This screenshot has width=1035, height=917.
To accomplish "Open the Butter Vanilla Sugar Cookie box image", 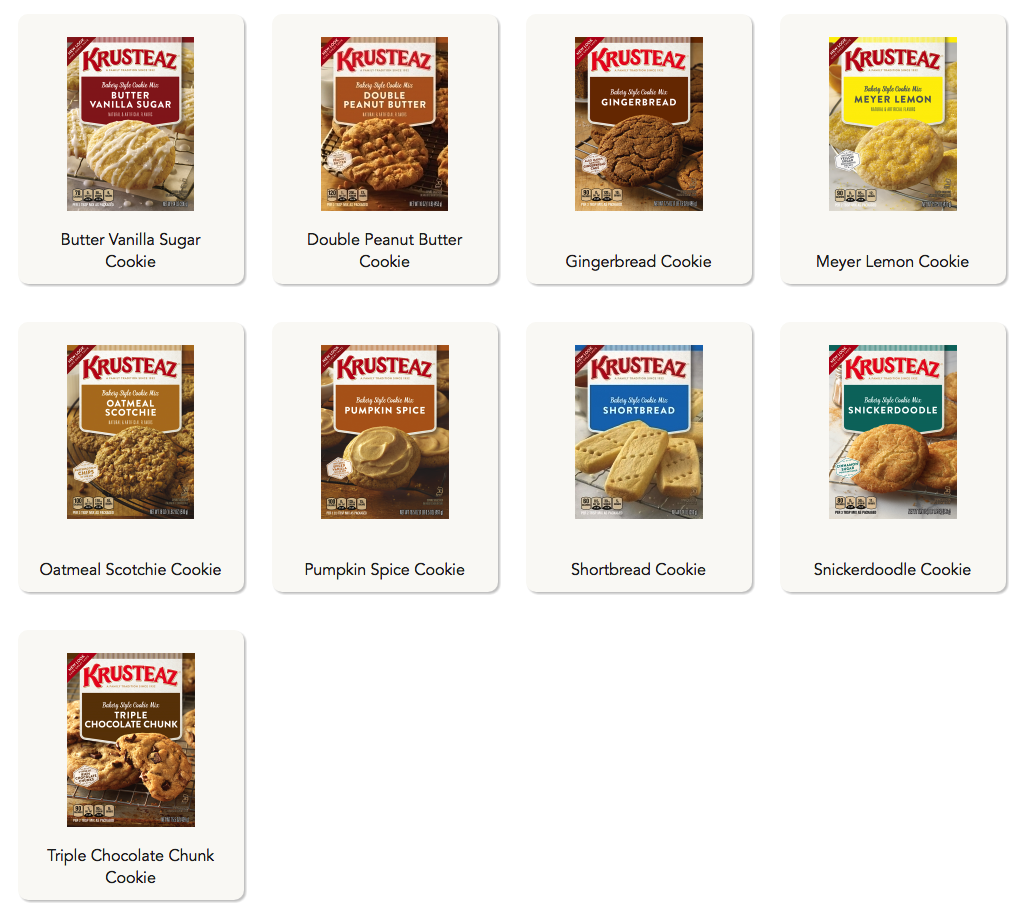I will point(131,124).
